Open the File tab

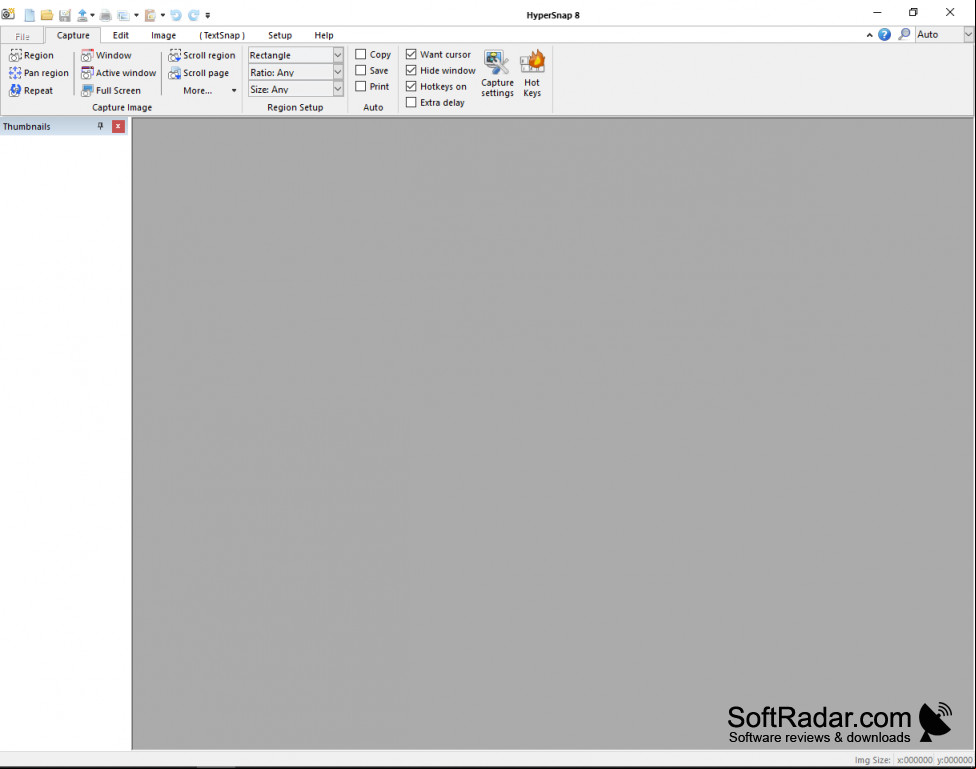click(x=22, y=36)
